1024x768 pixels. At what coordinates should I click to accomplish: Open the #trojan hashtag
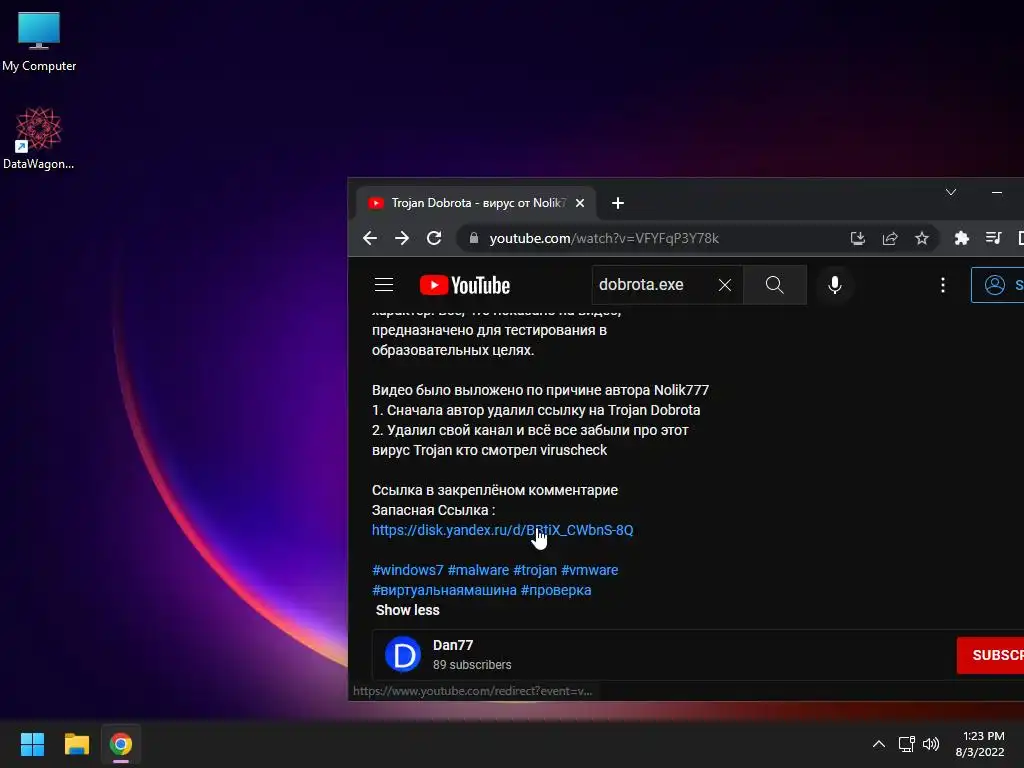click(535, 570)
